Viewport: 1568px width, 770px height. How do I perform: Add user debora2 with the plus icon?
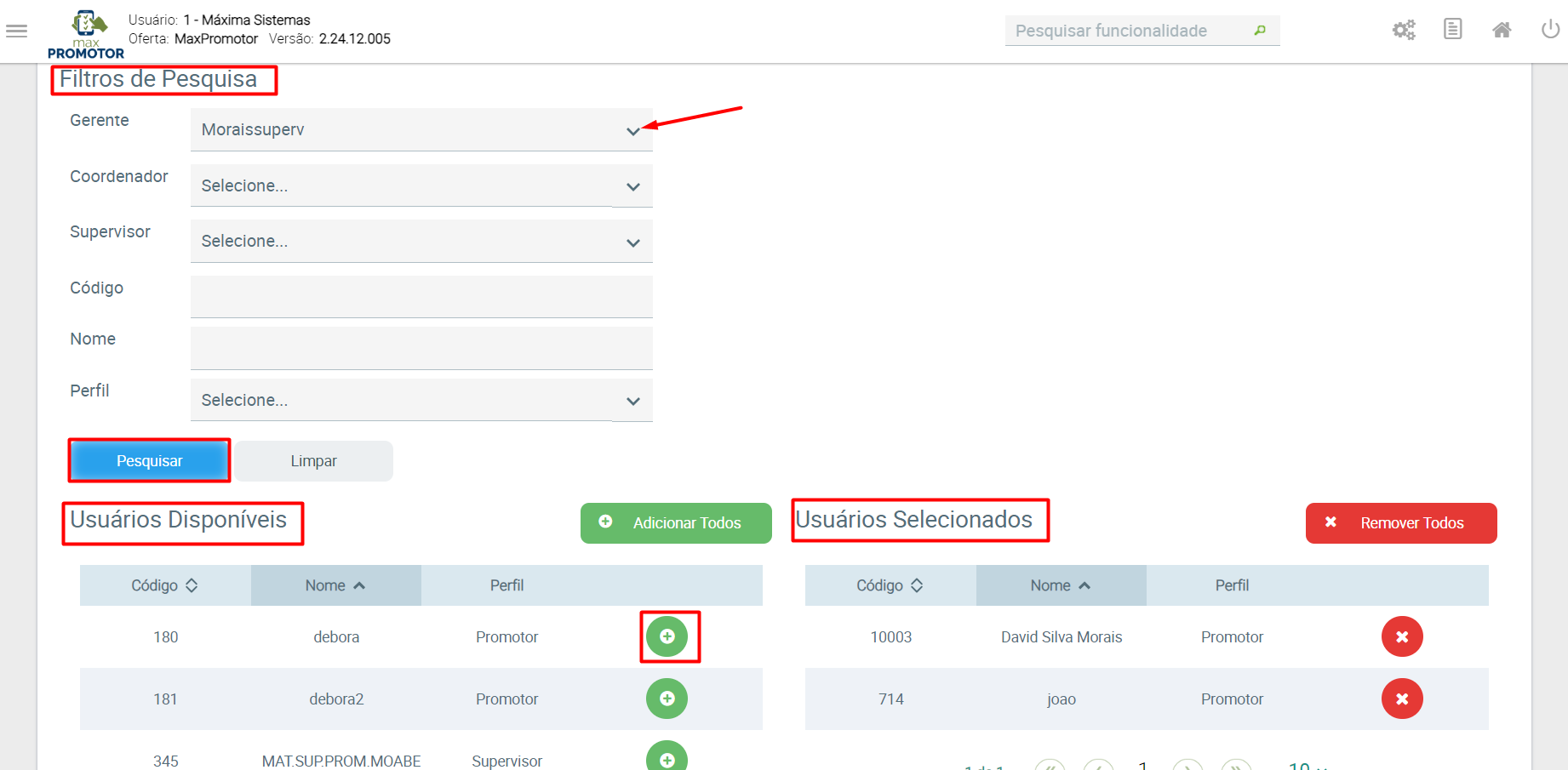point(667,699)
